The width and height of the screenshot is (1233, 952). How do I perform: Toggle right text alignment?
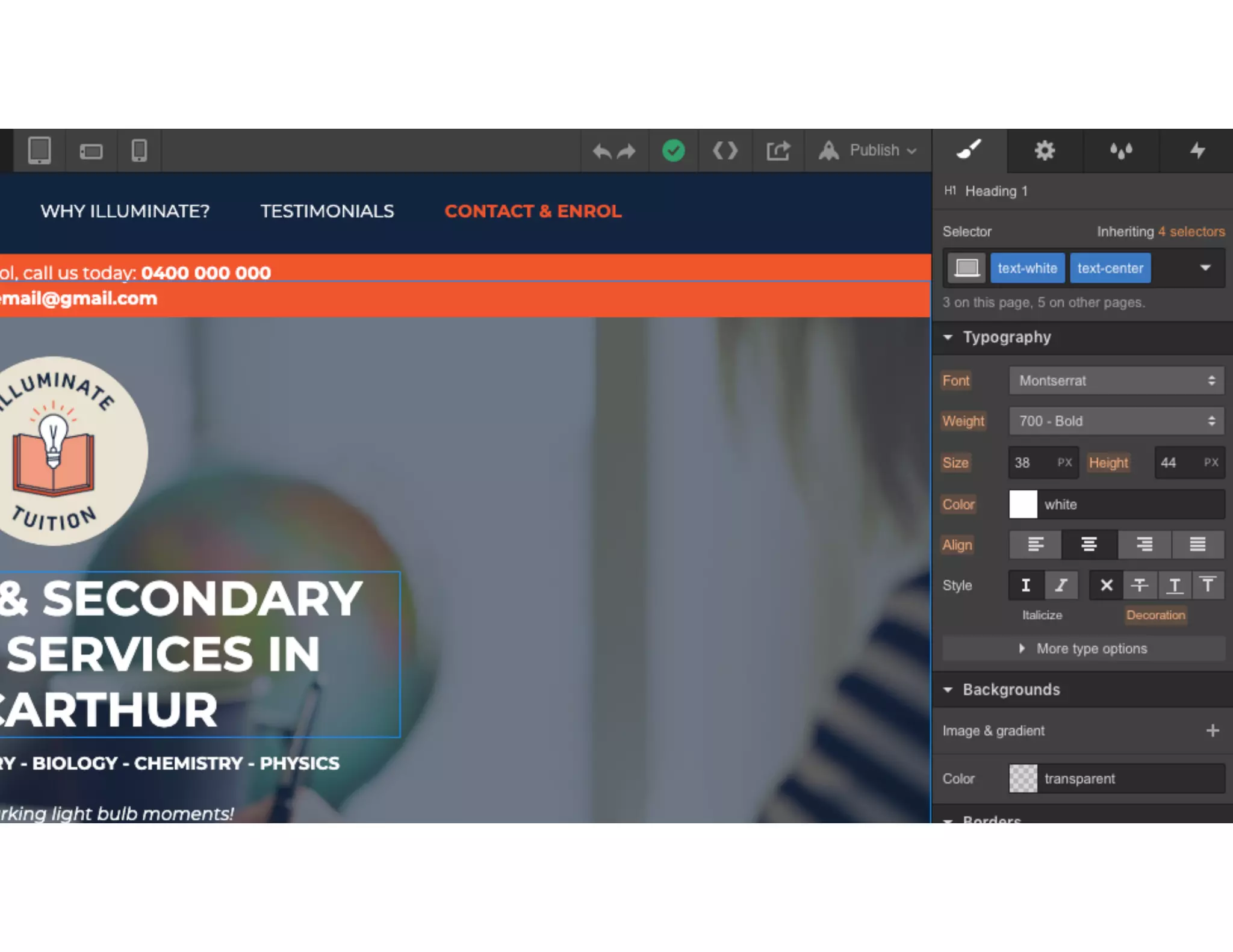pyautogui.click(x=1144, y=545)
